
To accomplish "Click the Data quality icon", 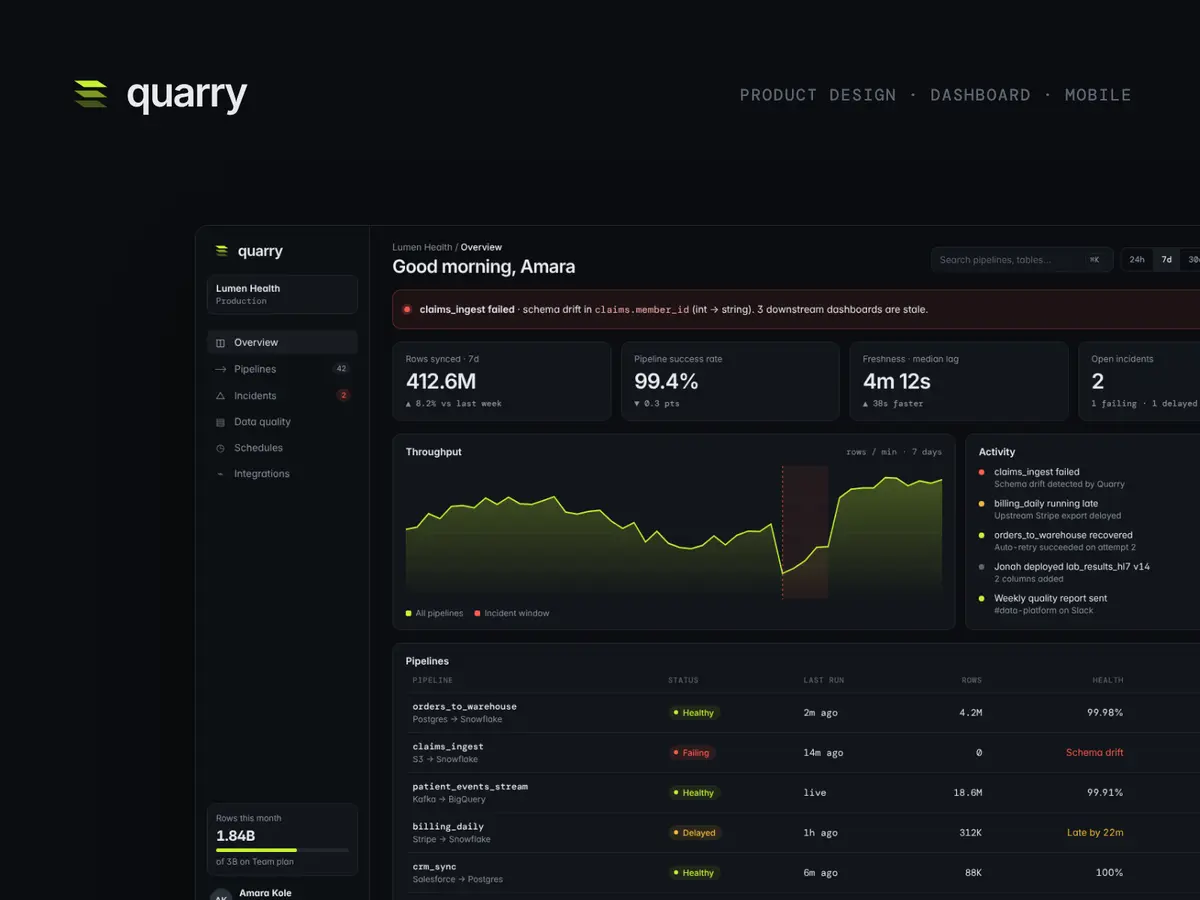I will coord(220,422).
